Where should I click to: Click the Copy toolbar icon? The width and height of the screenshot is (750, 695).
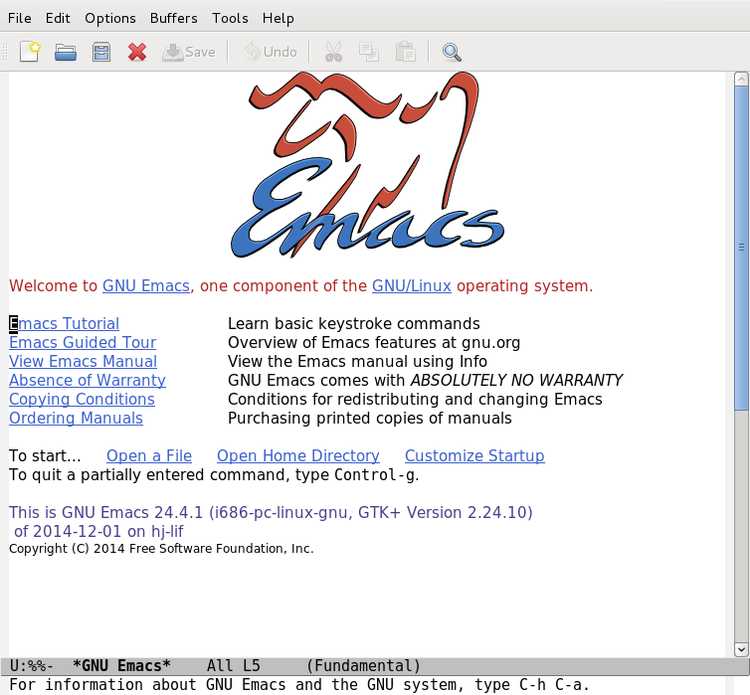click(x=369, y=52)
